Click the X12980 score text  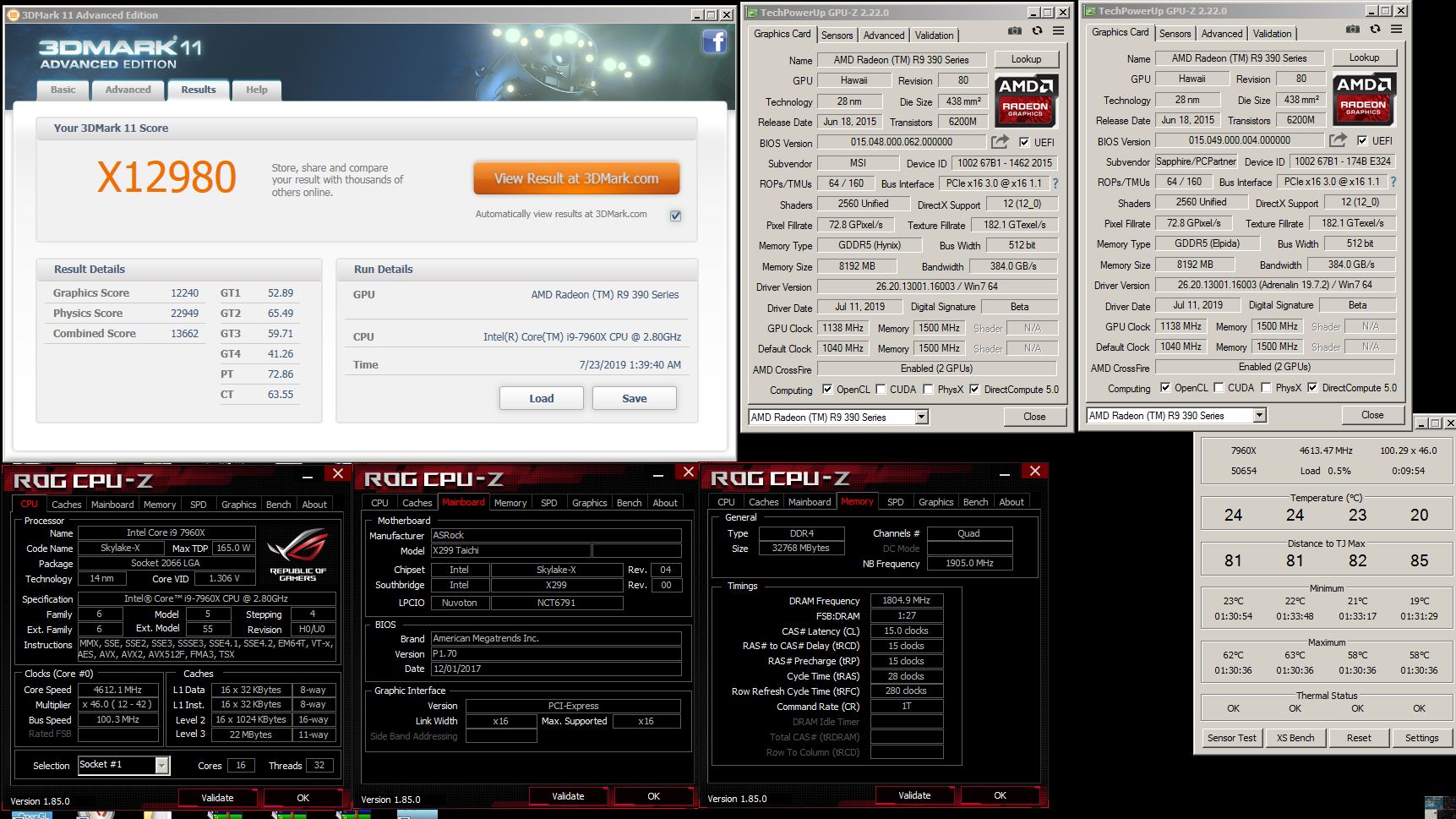coord(166,177)
